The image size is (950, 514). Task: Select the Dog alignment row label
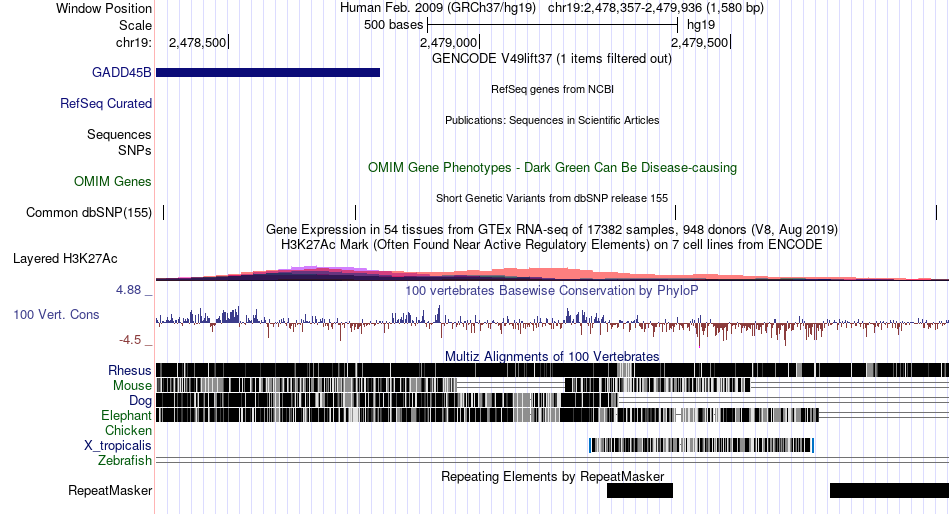[x=140, y=401]
